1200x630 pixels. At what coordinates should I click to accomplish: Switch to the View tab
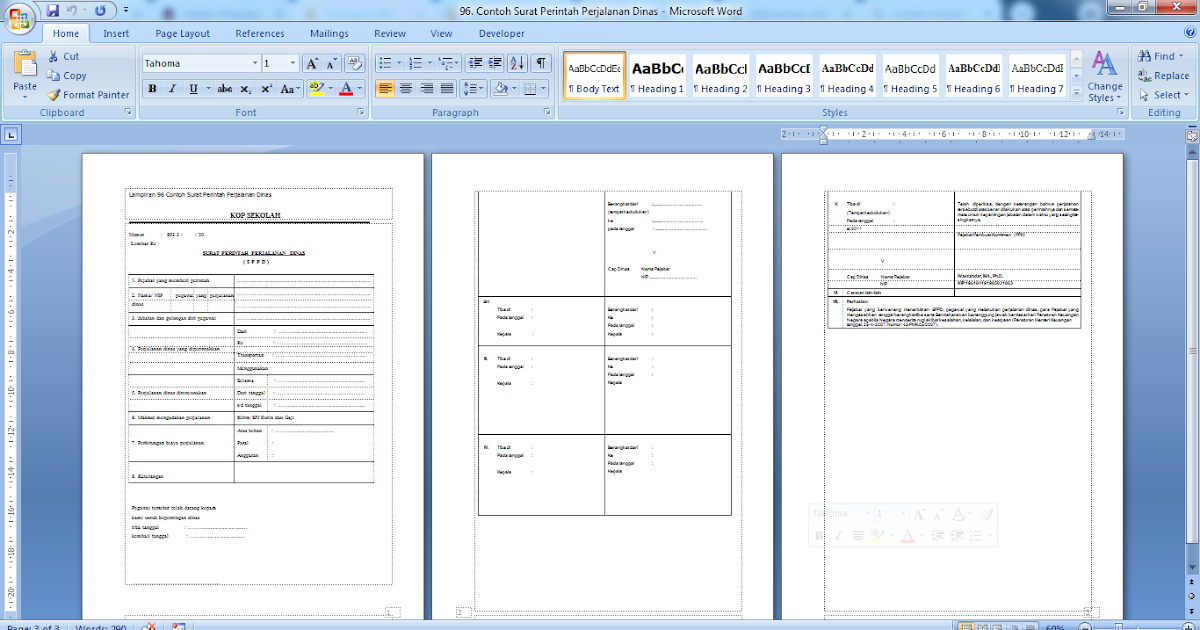(x=441, y=33)
